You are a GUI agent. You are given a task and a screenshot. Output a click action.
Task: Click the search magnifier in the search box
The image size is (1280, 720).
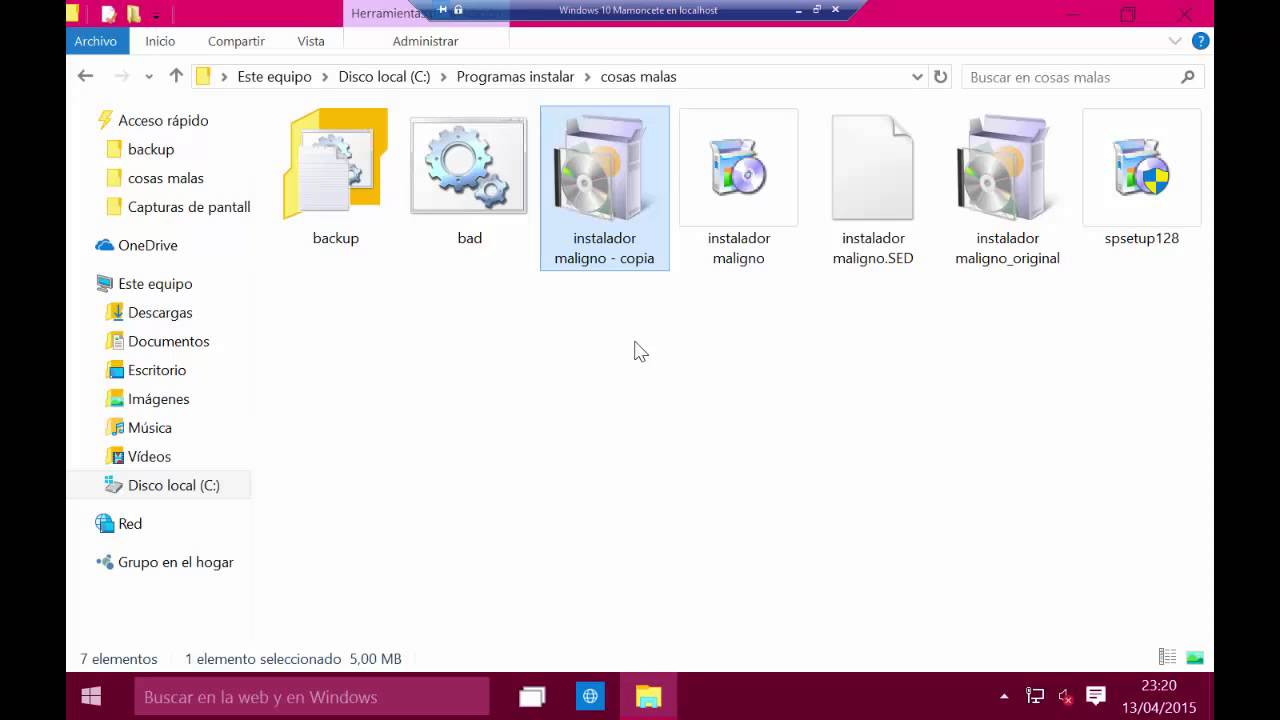[1188, 76]
